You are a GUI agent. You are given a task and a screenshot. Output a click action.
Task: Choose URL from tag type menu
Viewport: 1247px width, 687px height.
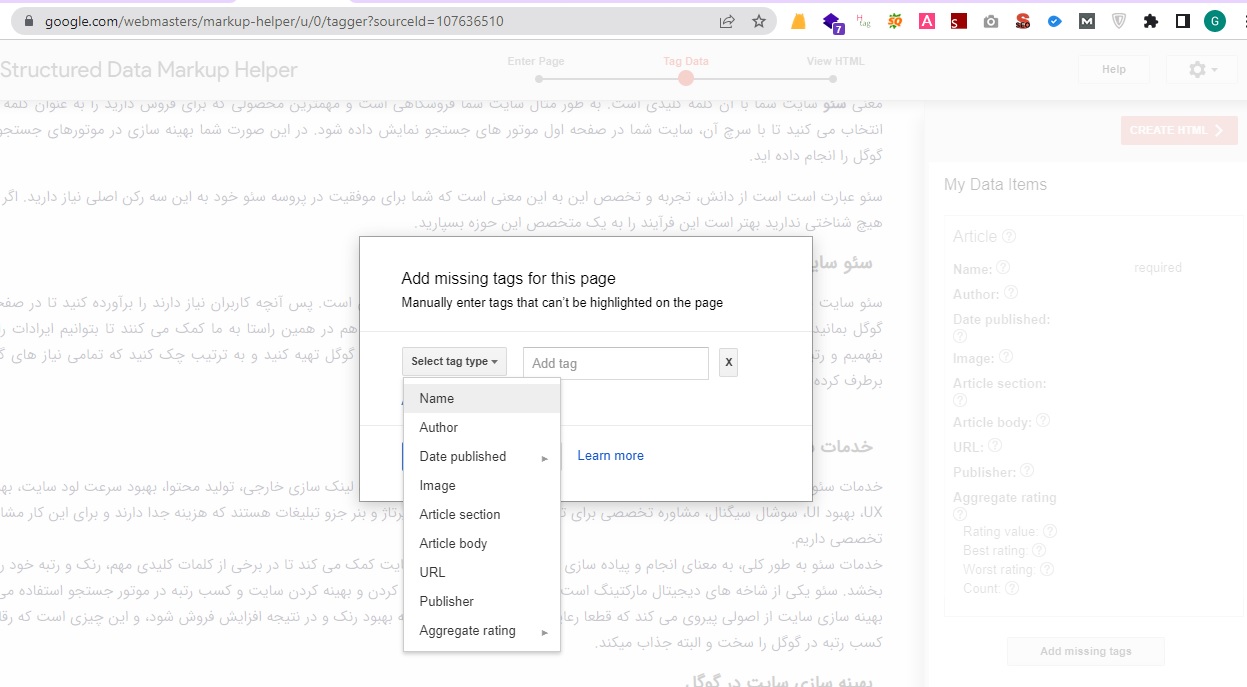tap(482, 572)
